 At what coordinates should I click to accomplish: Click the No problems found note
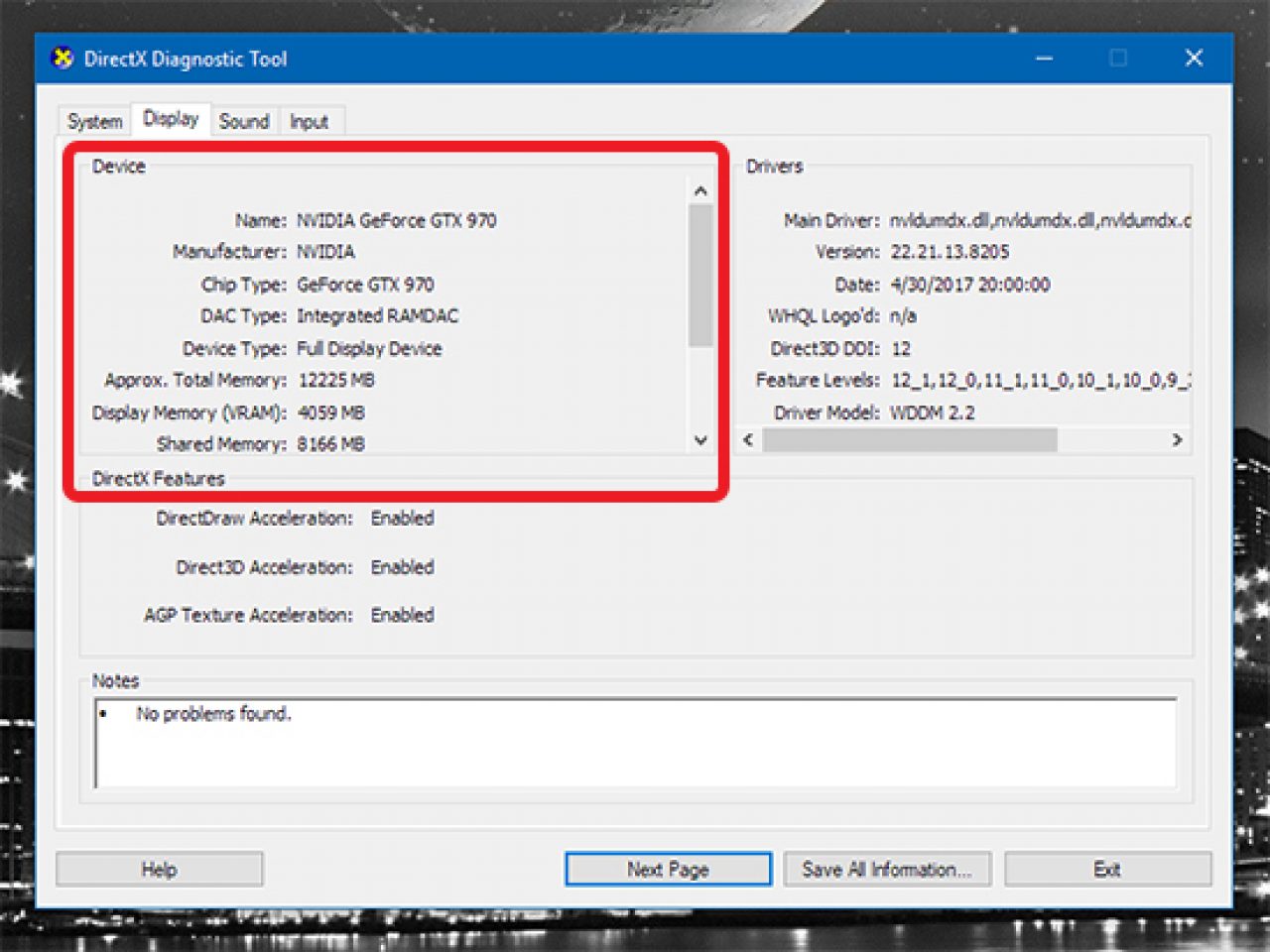tap(214, 713)
